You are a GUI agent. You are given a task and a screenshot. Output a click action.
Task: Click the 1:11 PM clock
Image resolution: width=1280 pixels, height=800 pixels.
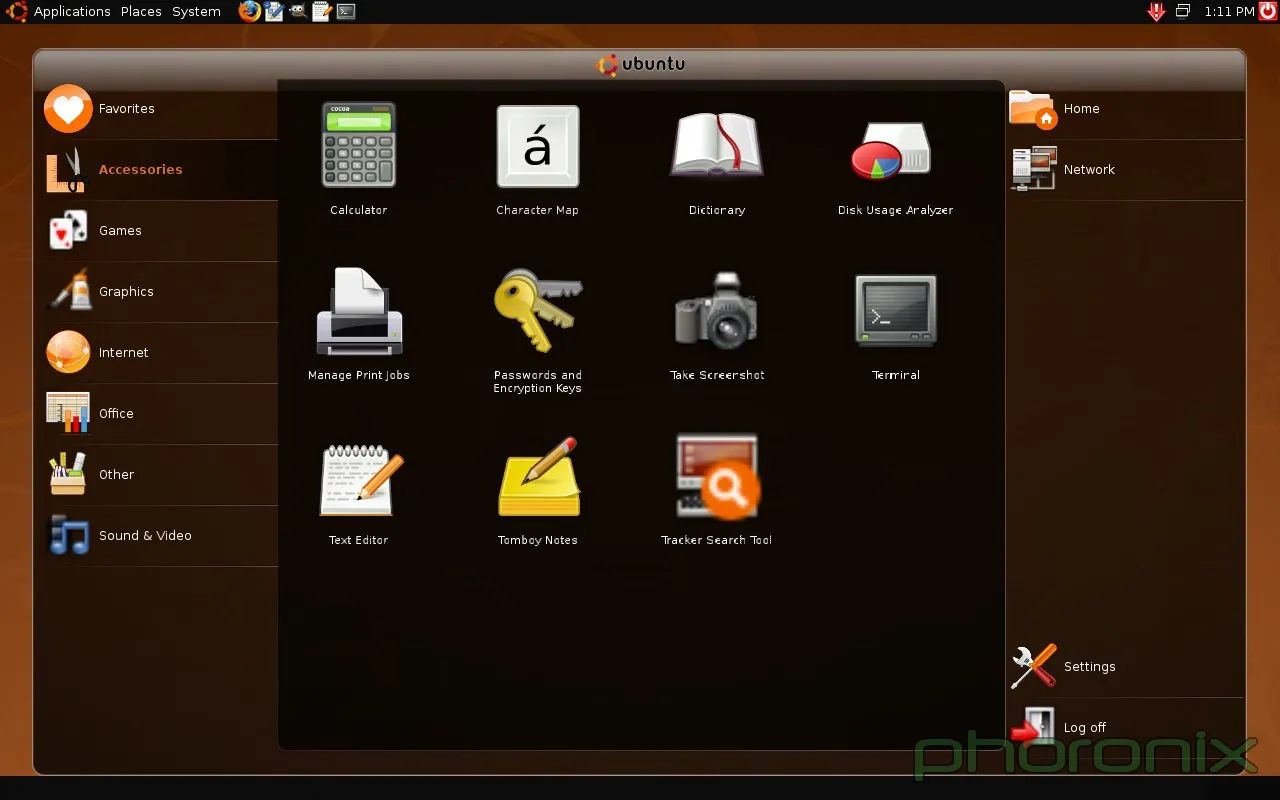click(1229, 12)
